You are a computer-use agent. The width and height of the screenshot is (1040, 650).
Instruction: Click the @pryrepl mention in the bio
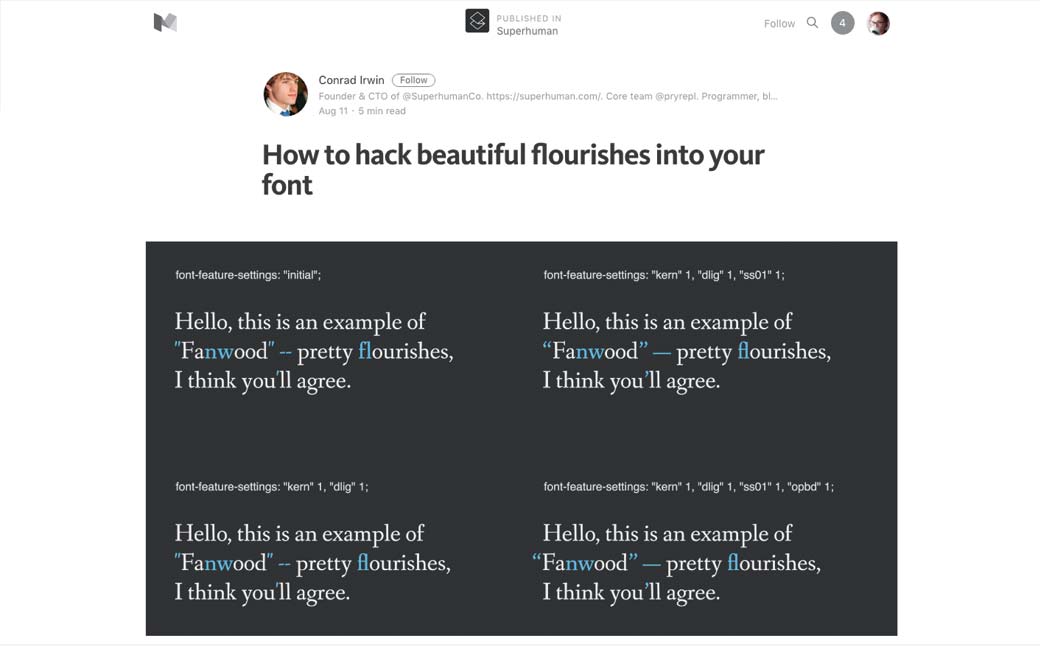[x=682, y=96]
